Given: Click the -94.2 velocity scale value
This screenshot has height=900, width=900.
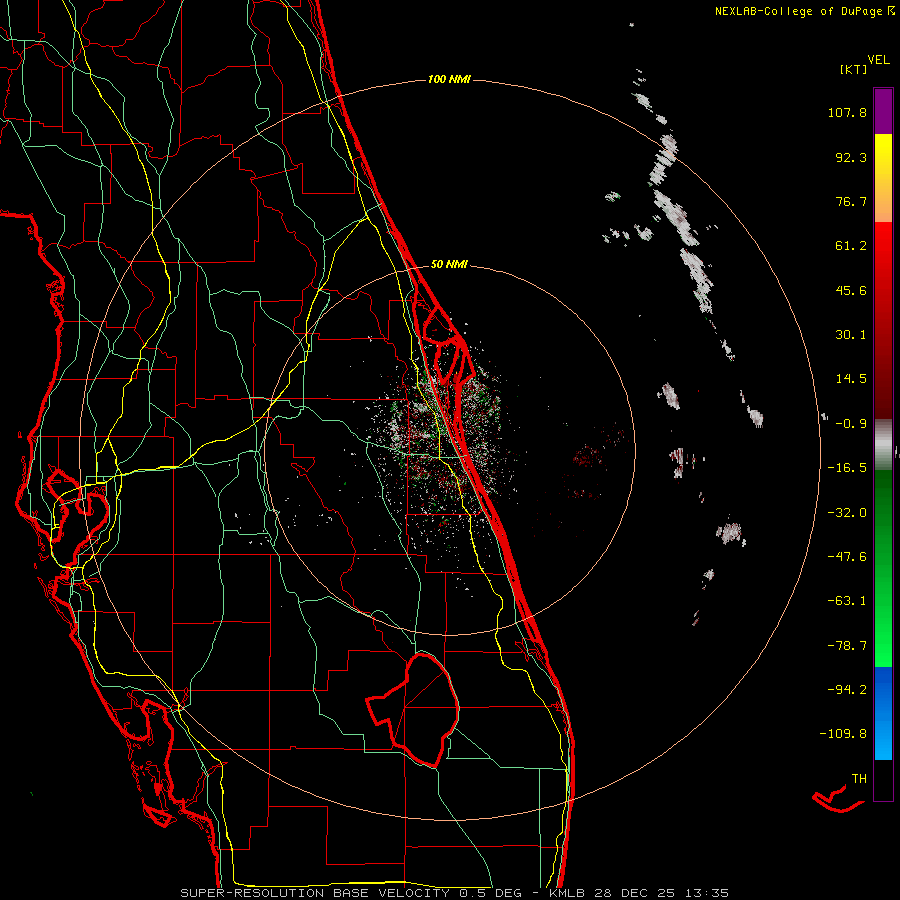Looking at the screenshot, I should click(847, 689).
